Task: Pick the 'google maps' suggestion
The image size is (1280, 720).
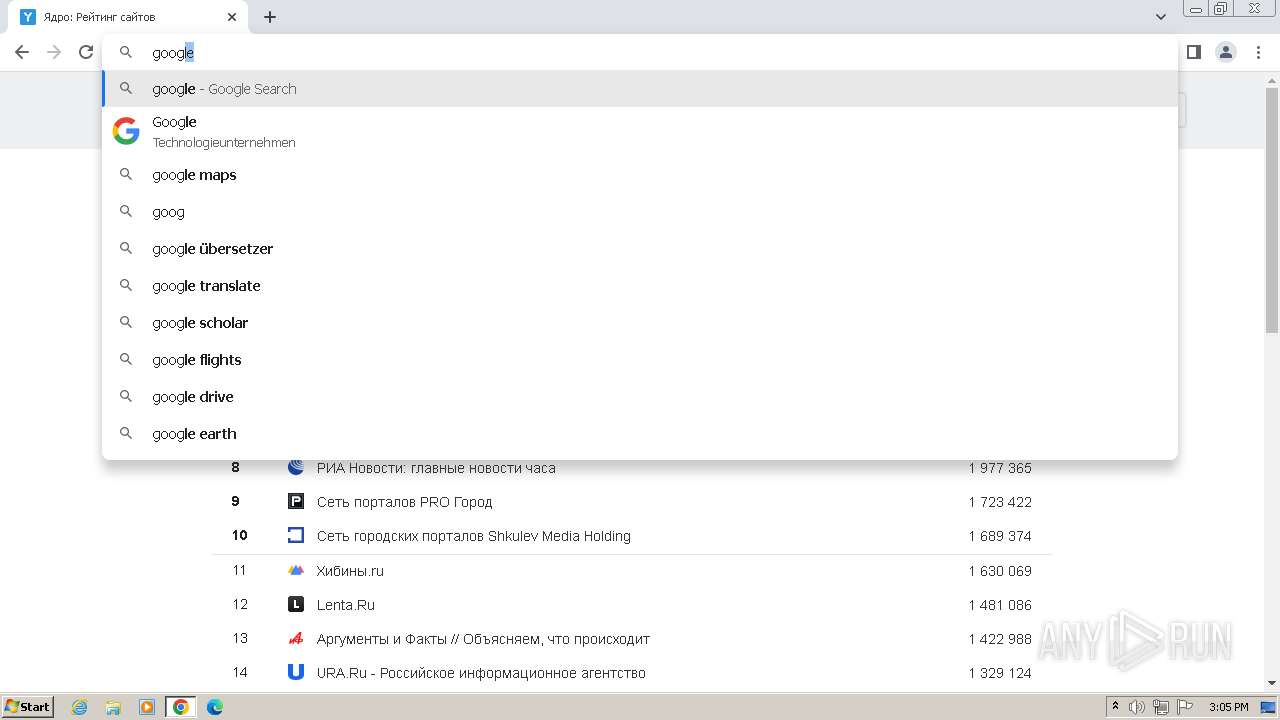Action: pyautogui.click(x=640, y=175)
